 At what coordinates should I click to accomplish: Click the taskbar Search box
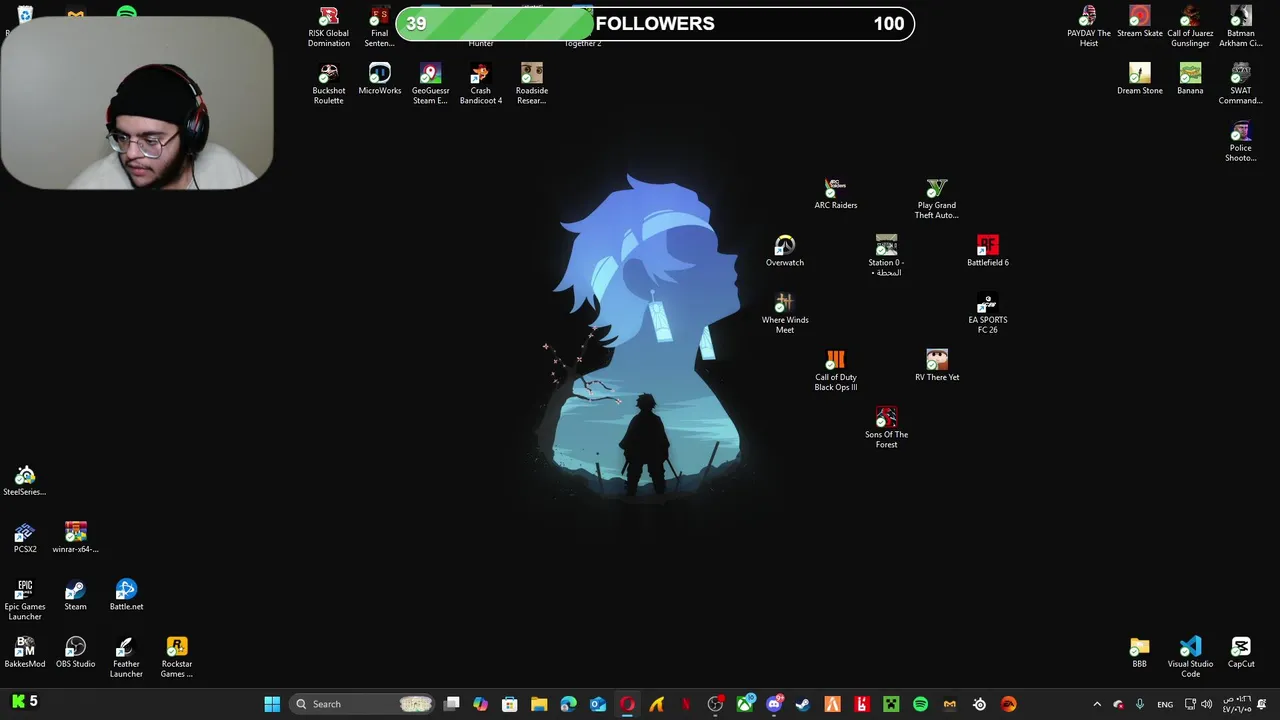[x=363, y=704]
